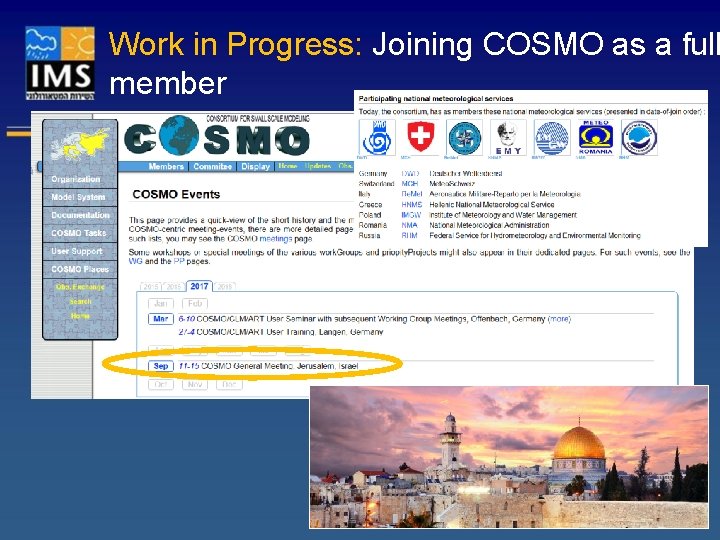Image resolution: width=720 pixels, height=540 pixels.
Task: Click the Jerusalem Dome of the Rock photo
Action: [x=509, y=457]
